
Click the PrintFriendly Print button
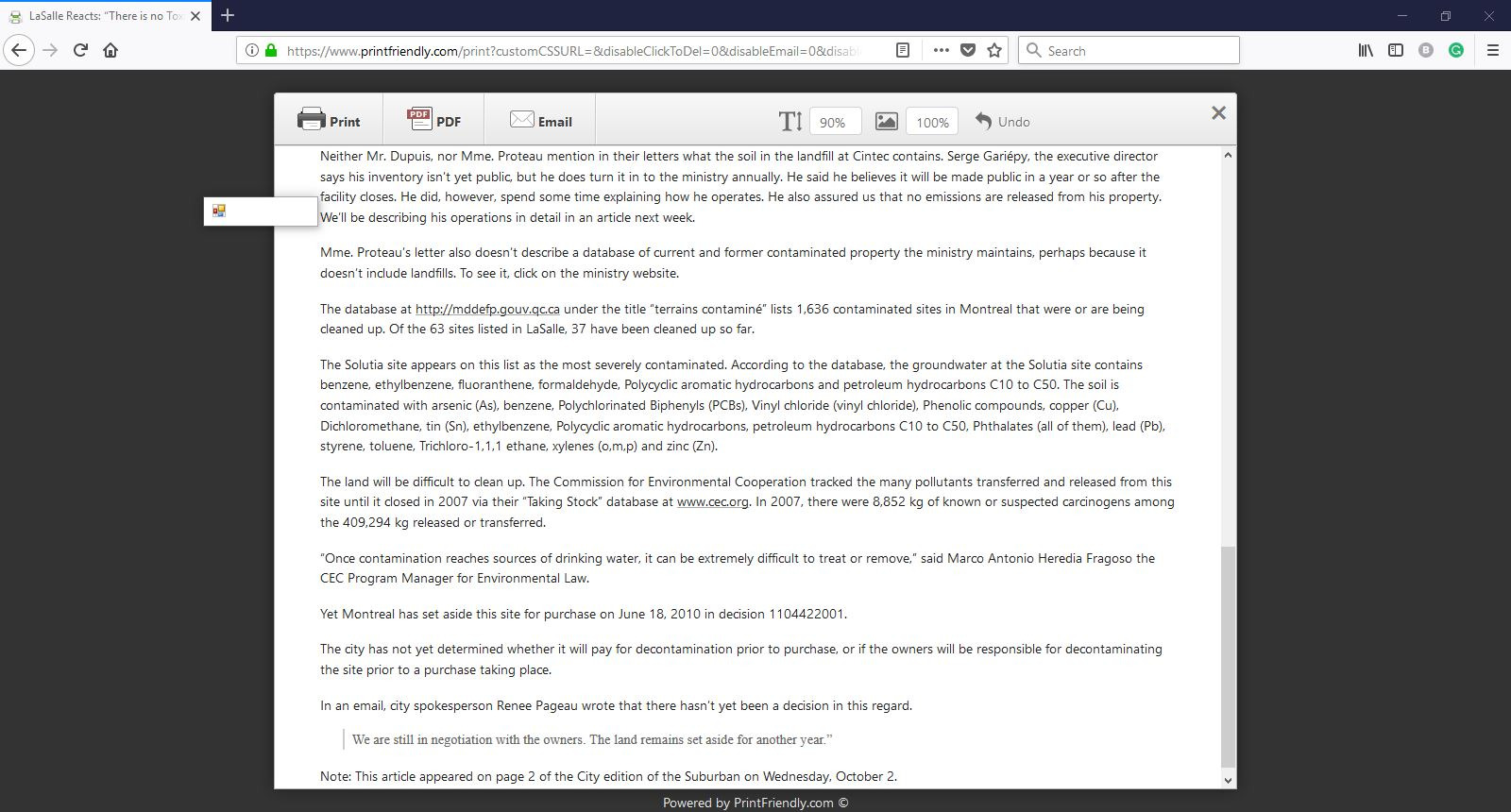tap(329, 121)
